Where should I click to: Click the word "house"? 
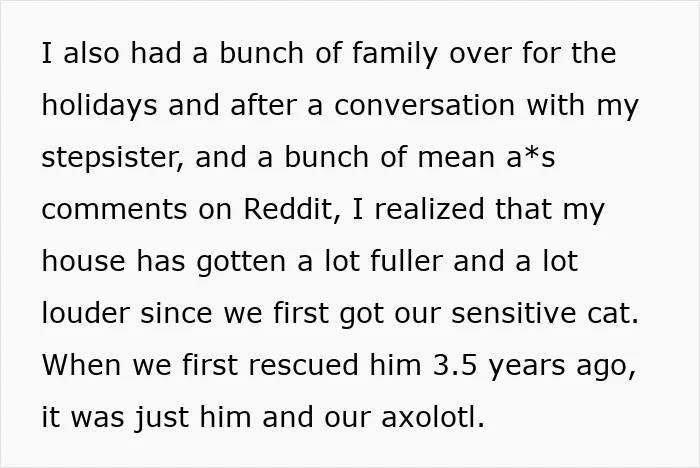click(x=83, y=261)
